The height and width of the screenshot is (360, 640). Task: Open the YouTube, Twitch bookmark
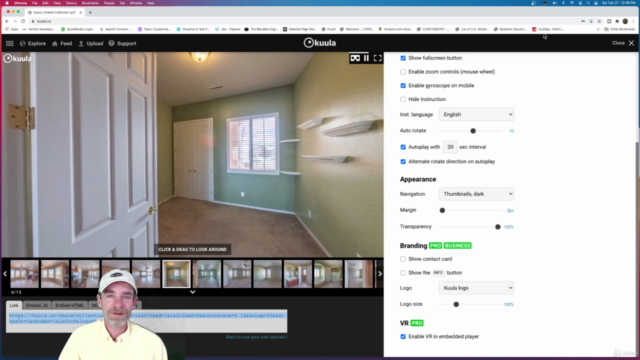548,29
